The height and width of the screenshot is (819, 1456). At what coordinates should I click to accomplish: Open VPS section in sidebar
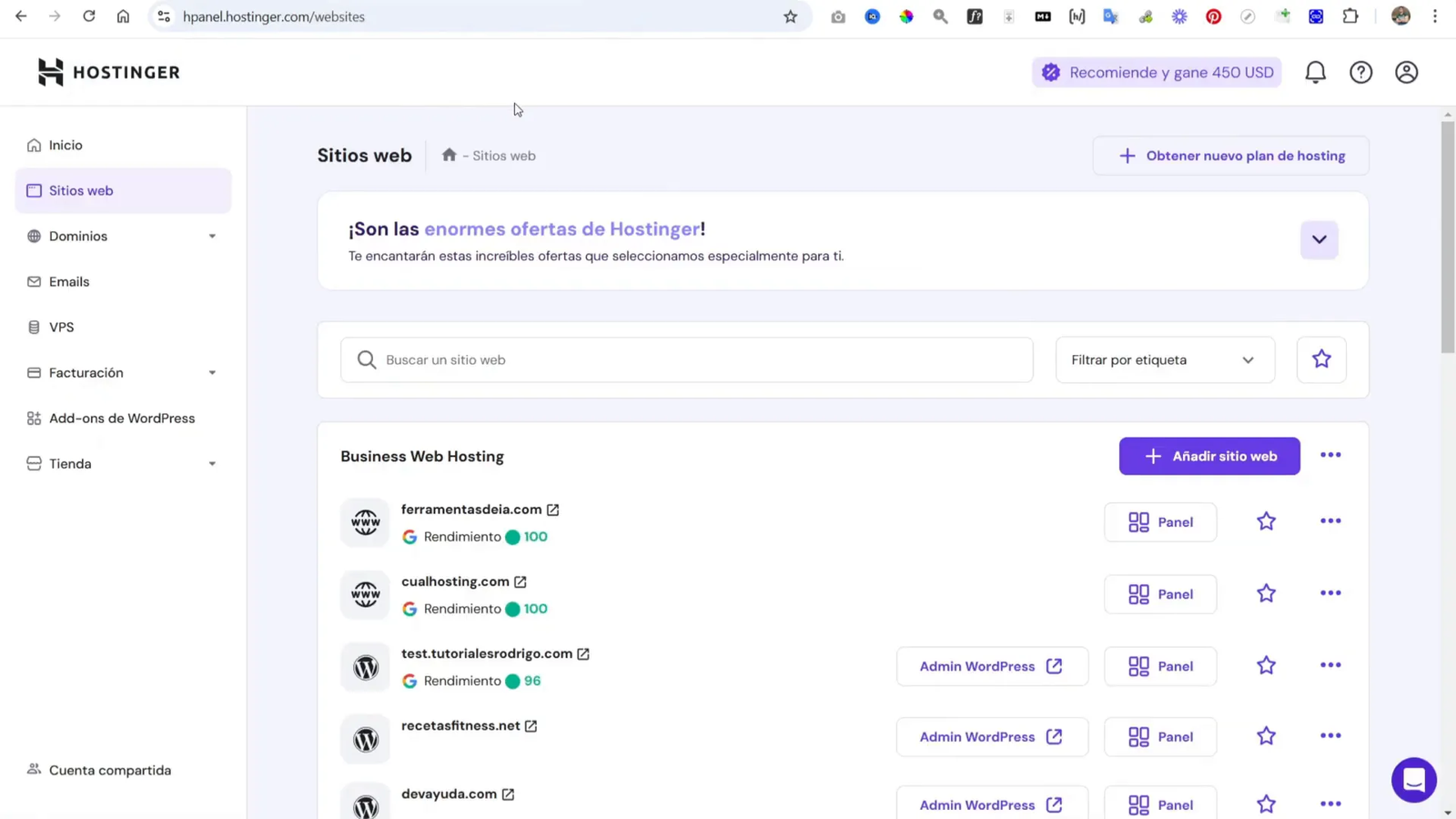pyautogui.click(x=62, y=327)
